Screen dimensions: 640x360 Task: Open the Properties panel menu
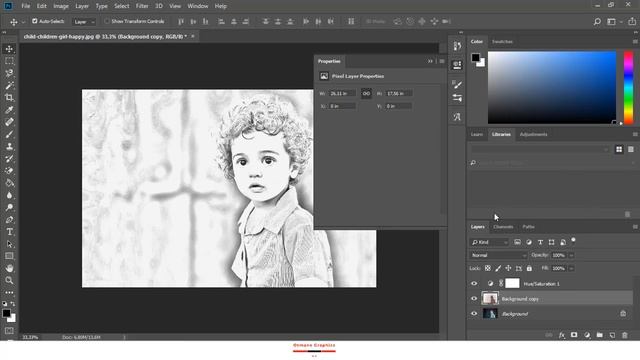[x=442, y=61]
